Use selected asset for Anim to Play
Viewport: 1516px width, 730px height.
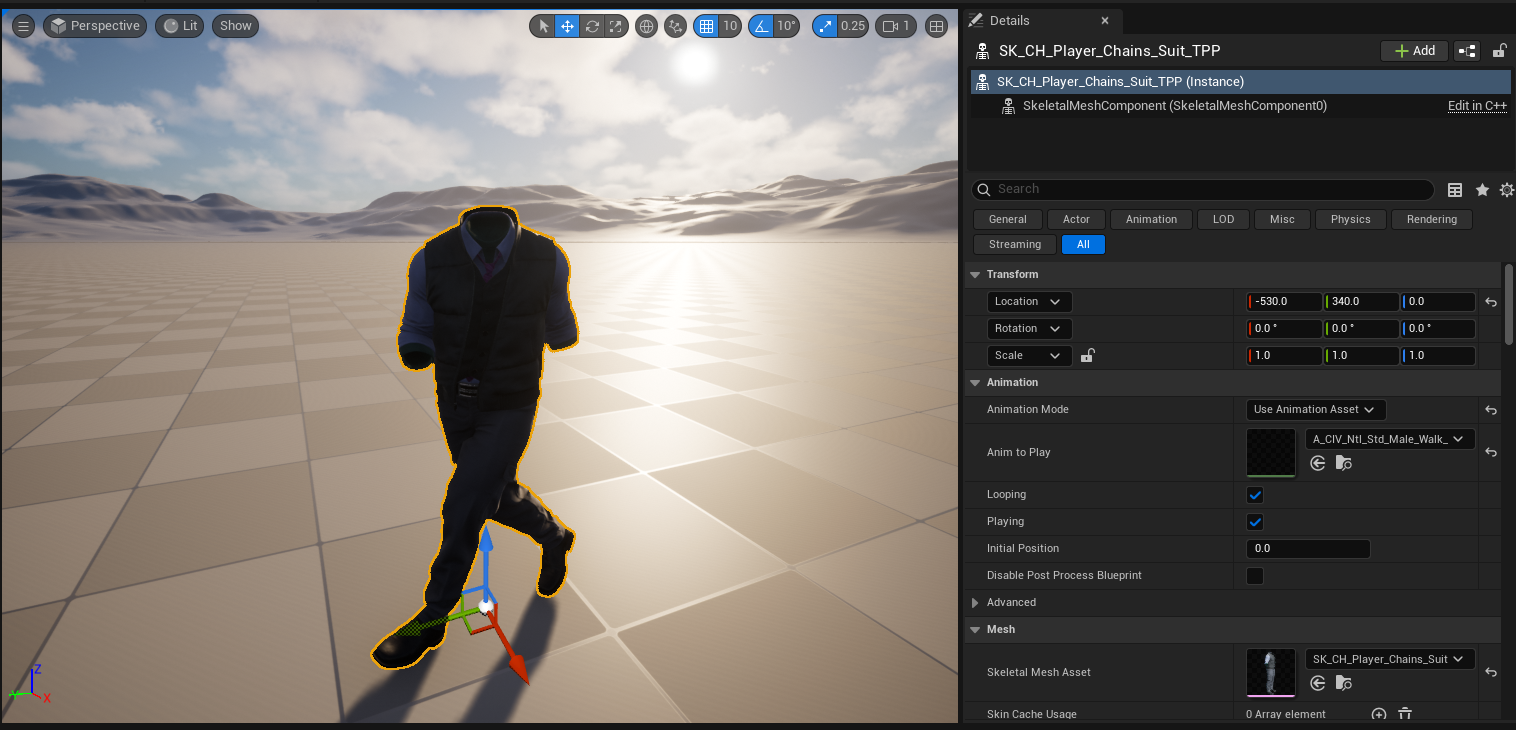1318,463
